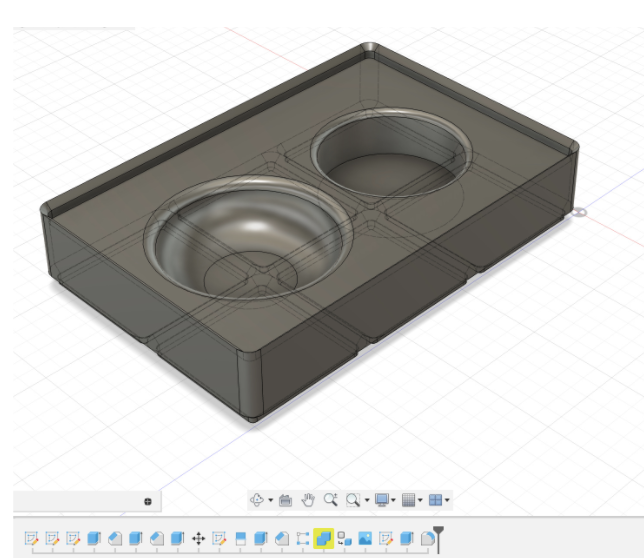Open the Viewports dropdown arrow
This screenshot has height=558, width=644.
447,500
